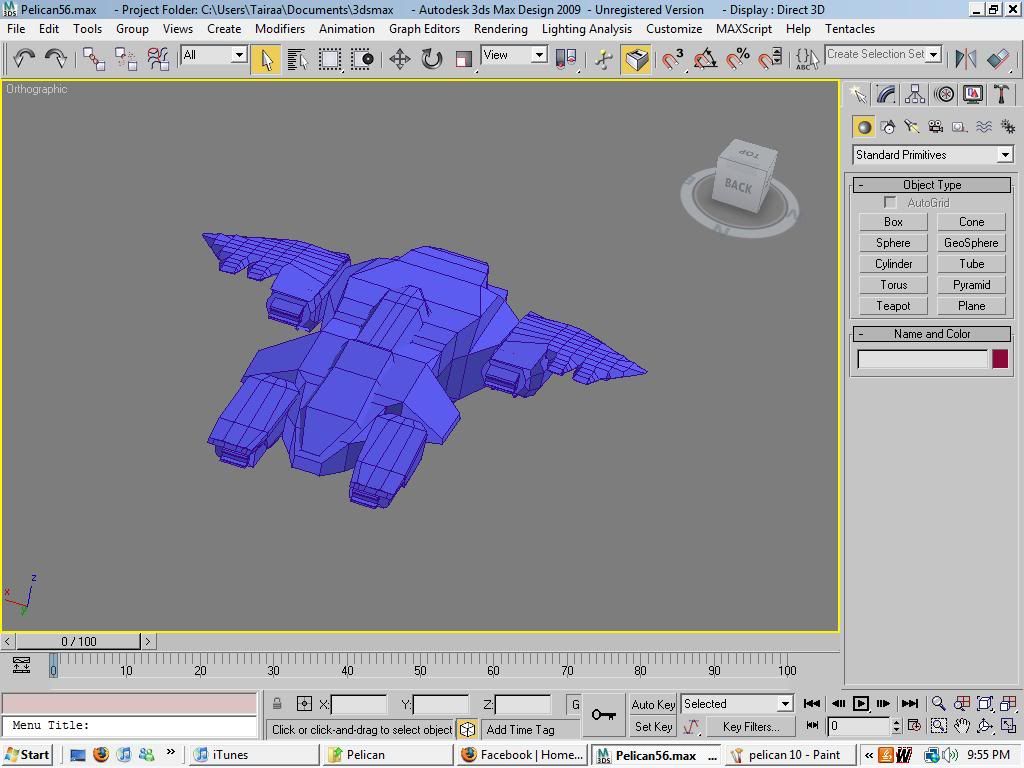
Task: Open the 'Selected' key filter dropdown
Action: tap(737, 703)
